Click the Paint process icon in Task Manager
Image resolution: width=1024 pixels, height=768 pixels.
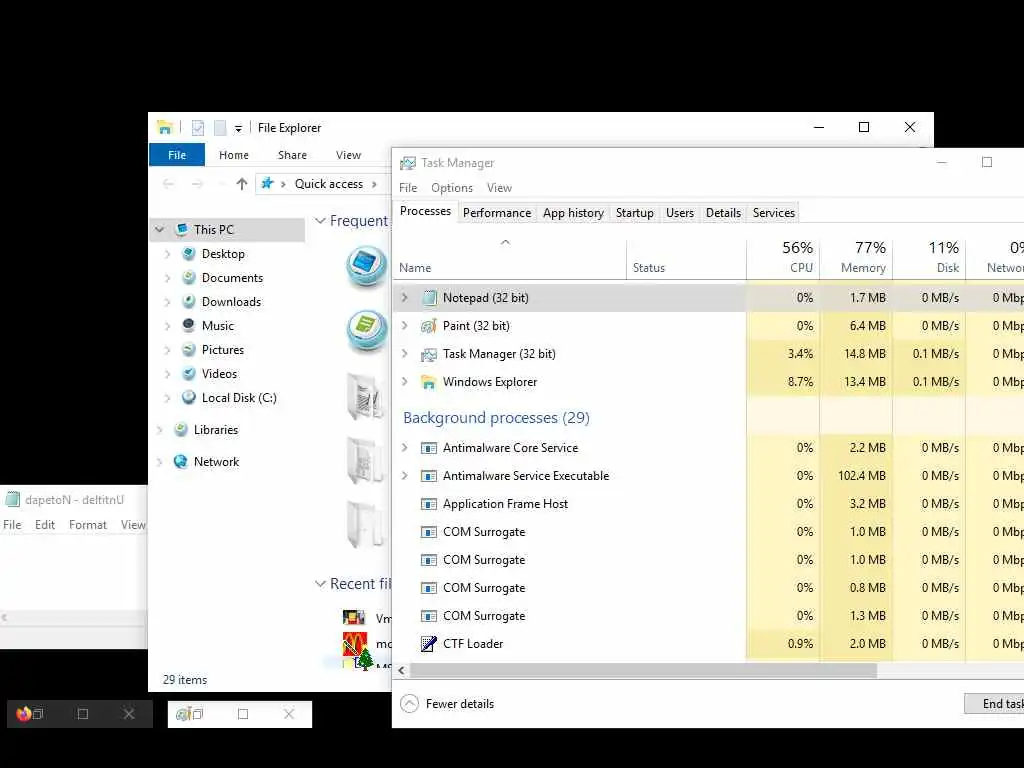(x=429, y=326)
